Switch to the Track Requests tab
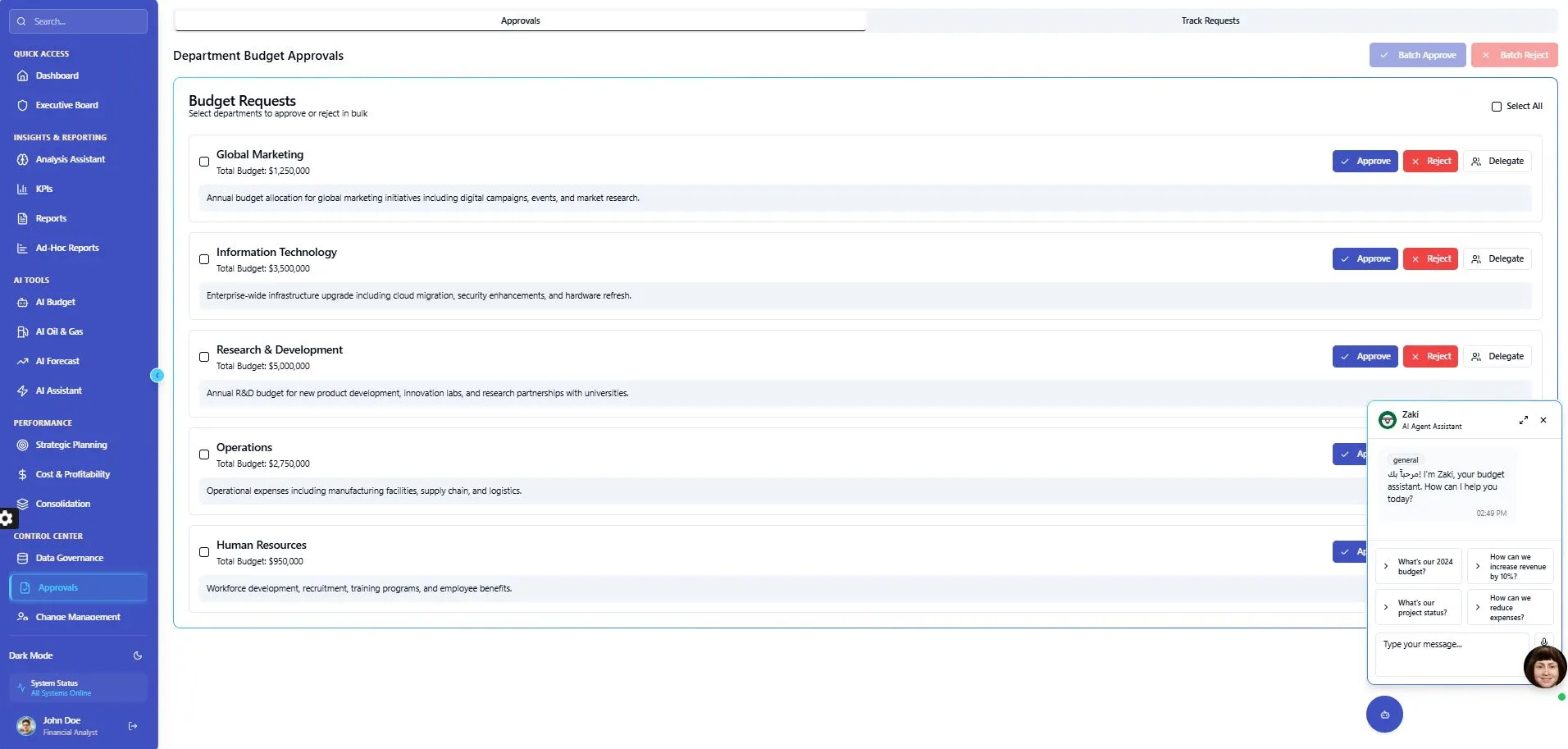 [x=1210, y=21]
